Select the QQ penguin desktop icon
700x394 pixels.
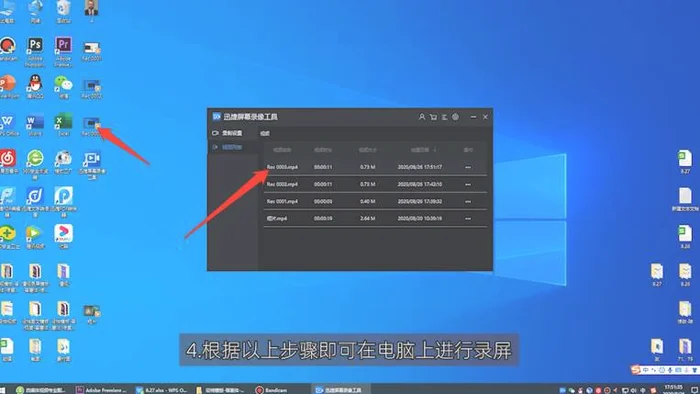35,86
